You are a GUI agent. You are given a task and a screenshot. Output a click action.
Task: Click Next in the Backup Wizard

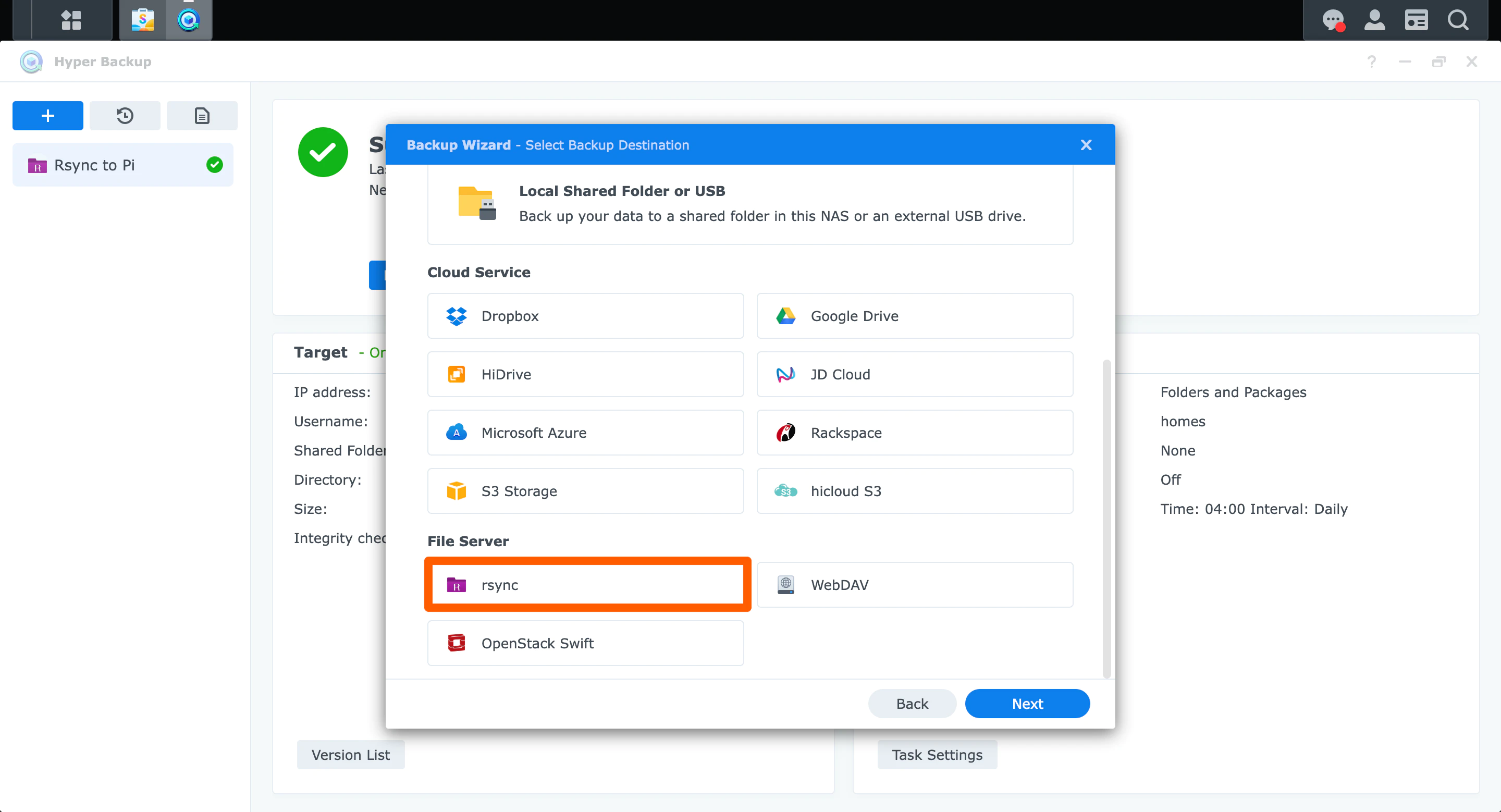(1027, 704)
